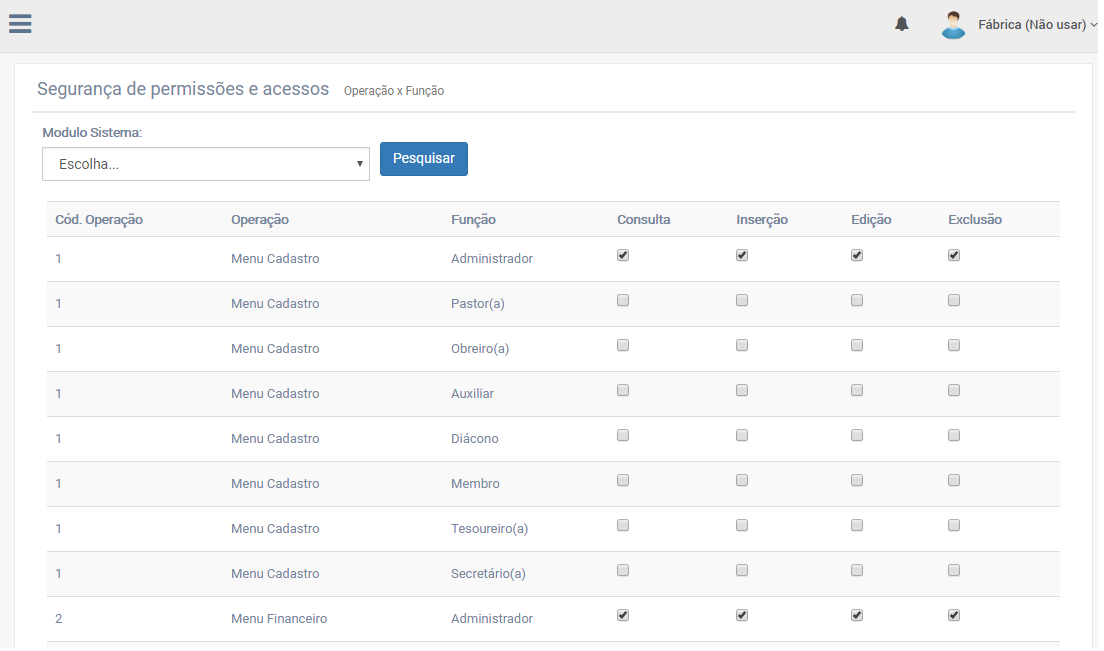Enable Inserção for Membro row

(x=742, y=480)
